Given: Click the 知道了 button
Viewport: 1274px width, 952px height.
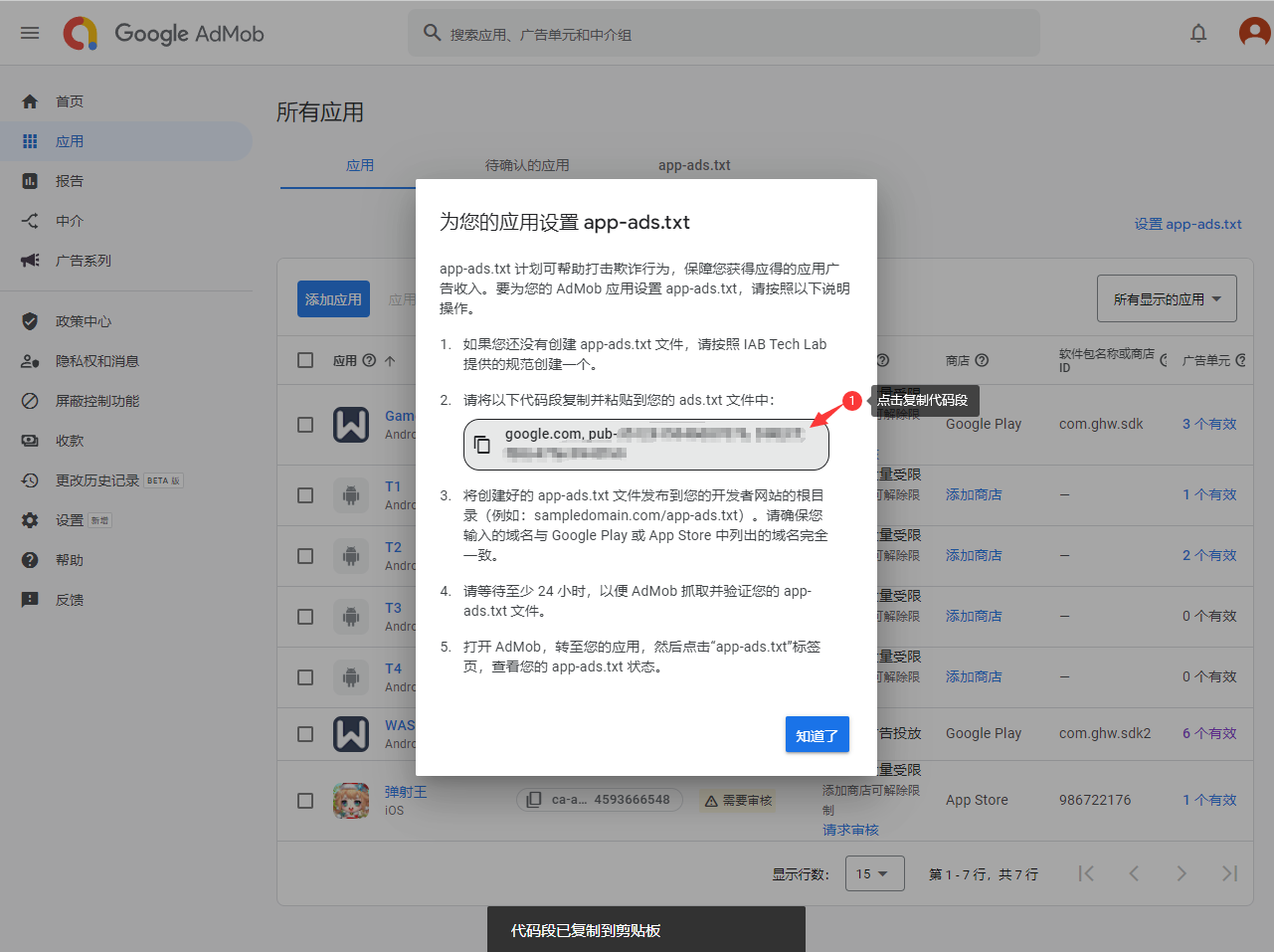Looking at the screenshot, I should 818,735.
